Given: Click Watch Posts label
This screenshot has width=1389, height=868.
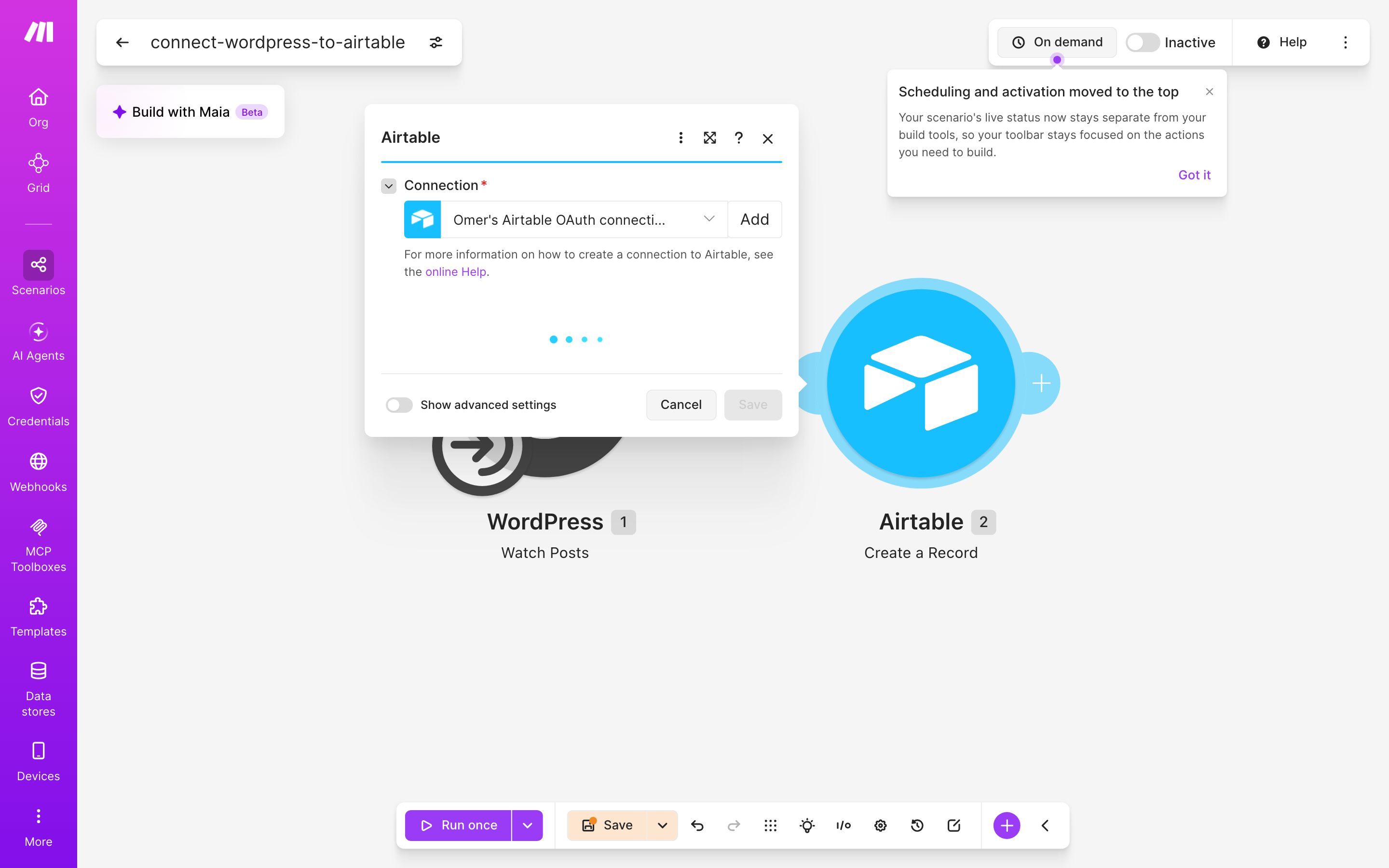Looking at the screenshot, I should click(x=545, y=553).
